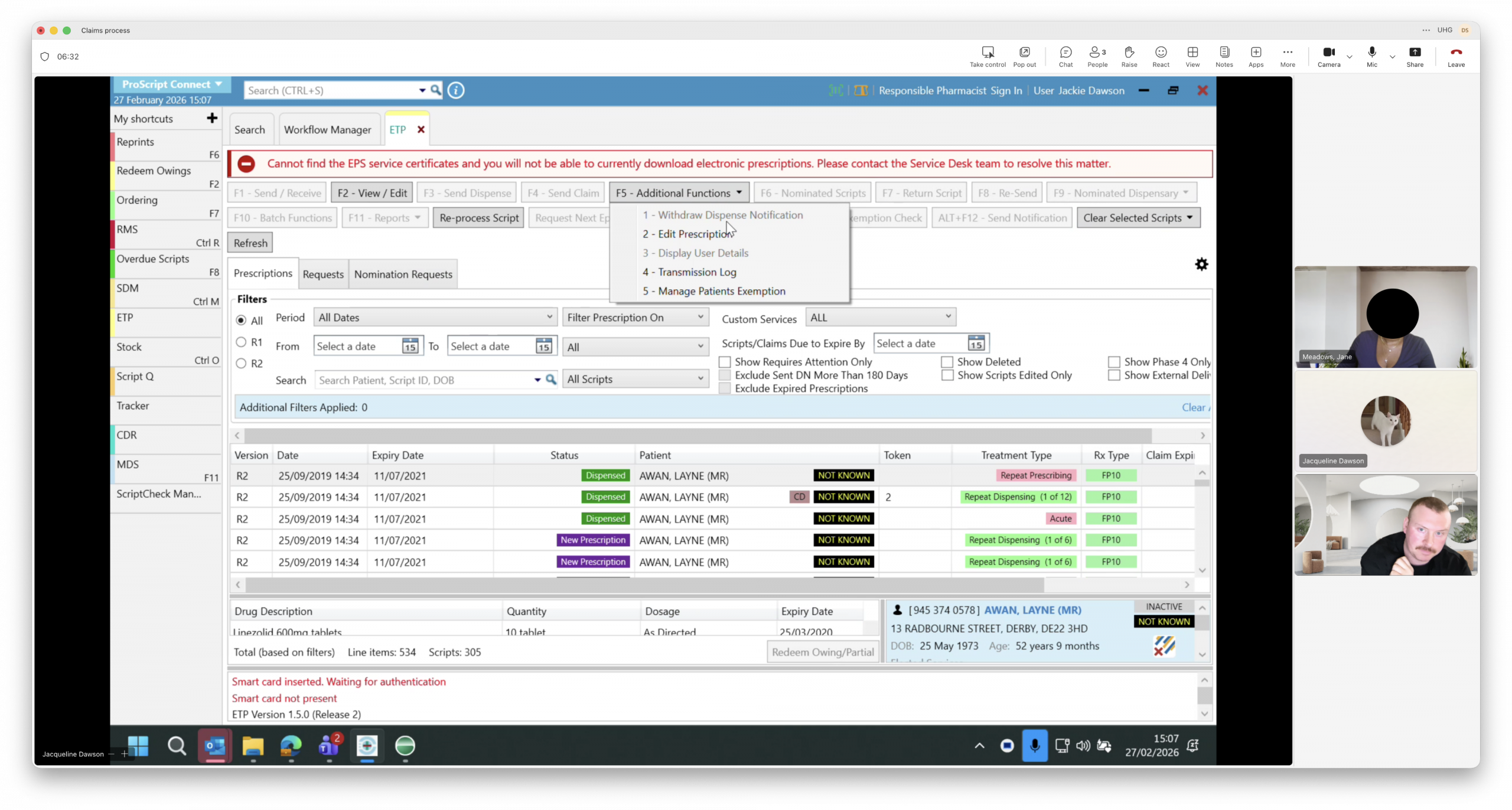Enable the Show Deleted checkbox
The width and height of the screenshot is (1512, 810).
click(x=947, y=362)
